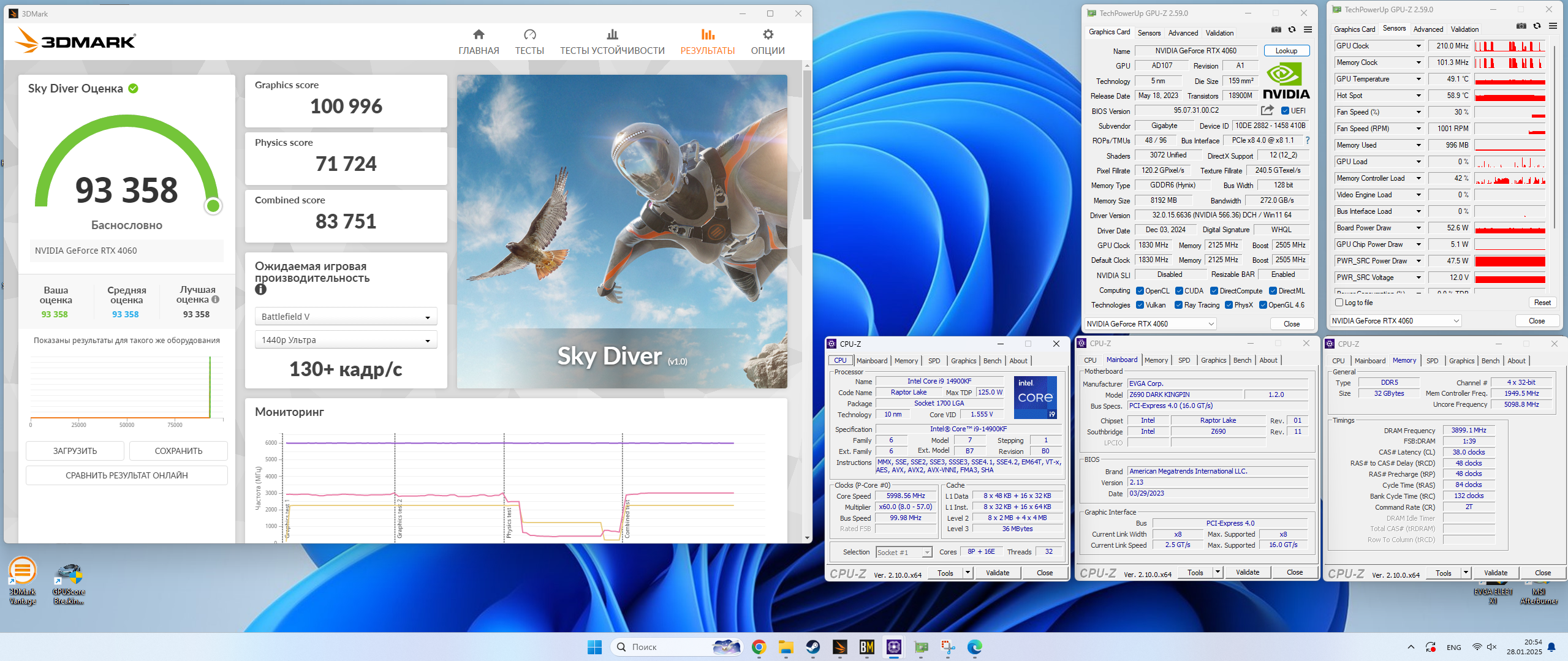Click the BIOS share/export icon in GPU-Z
1568x661 pixels.
(x=1267, y=110)
